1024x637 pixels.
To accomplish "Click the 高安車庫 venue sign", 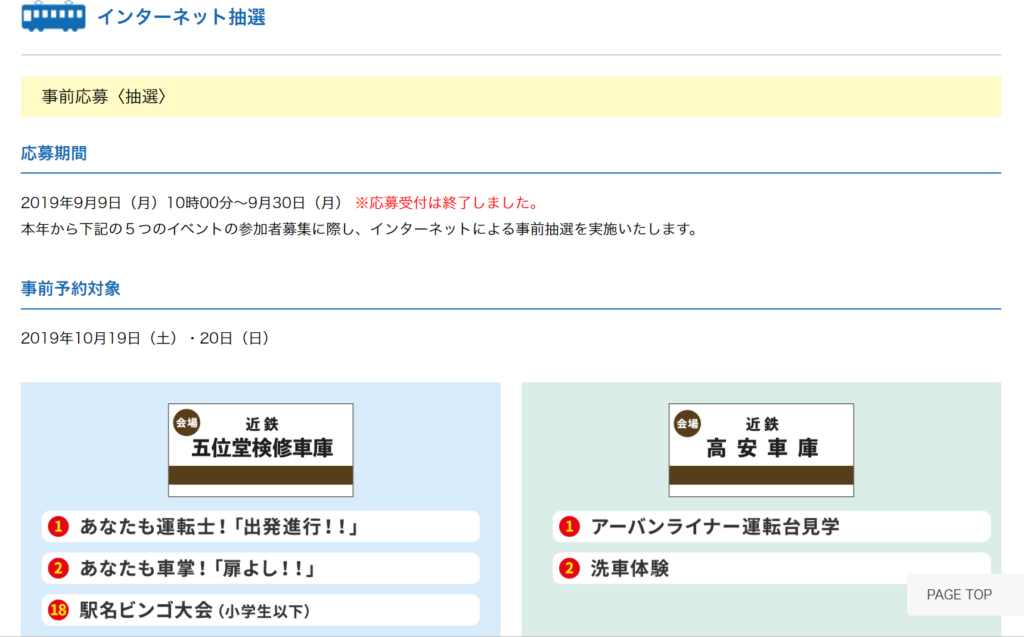I will (x=762, y=449).
